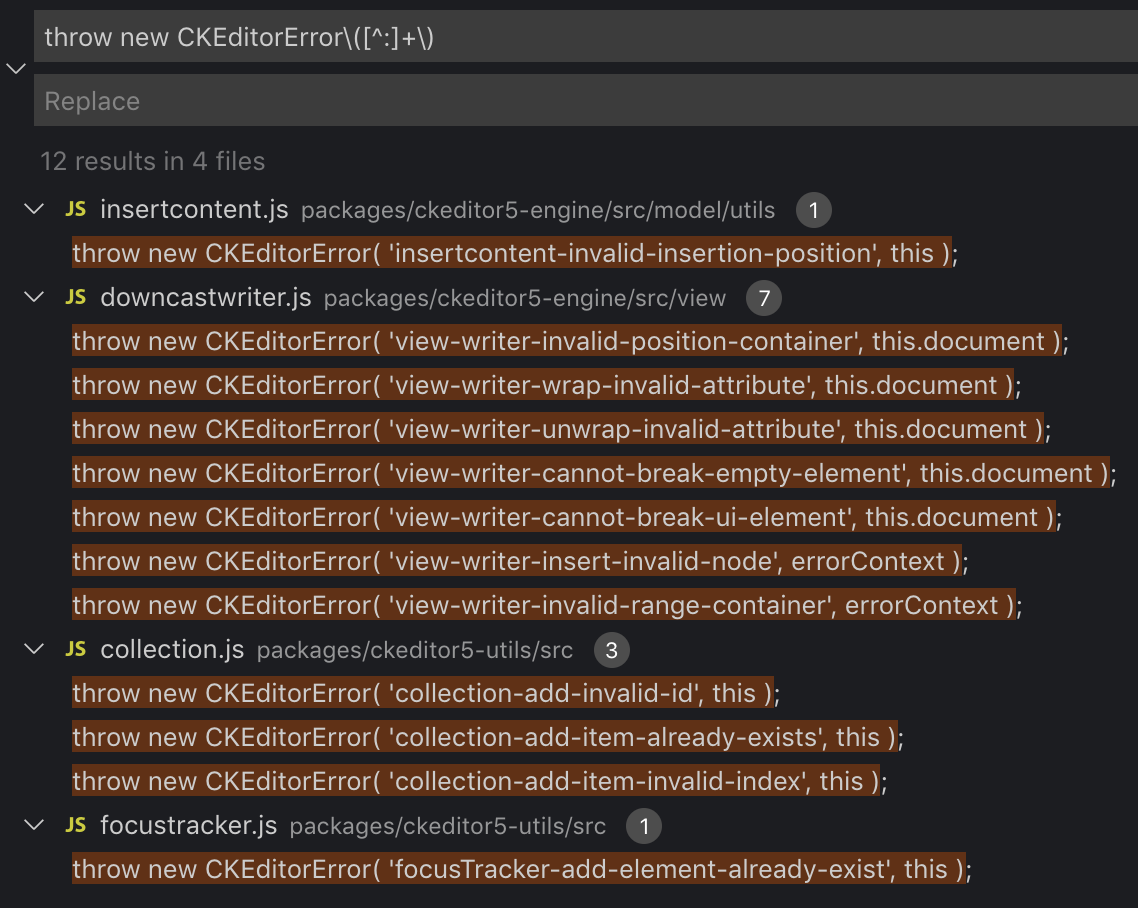Image resolution: width=1138 pixels, height=908 pixels.
Task: Collapse the focustracker.js results group
Action: coord(34,825)
